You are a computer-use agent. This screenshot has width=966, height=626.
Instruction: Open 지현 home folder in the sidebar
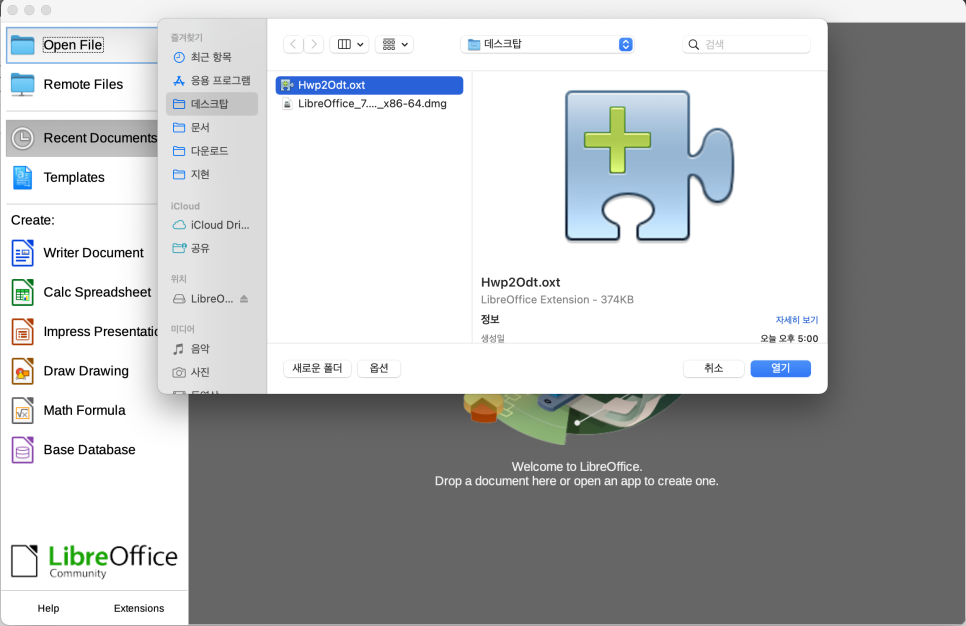pyautogui.click(x=211, y=174)
